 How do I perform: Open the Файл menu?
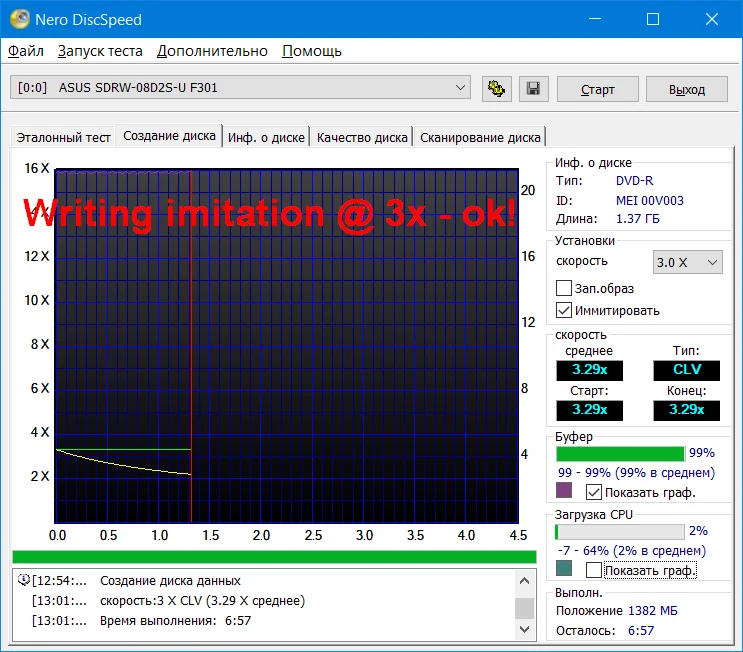tap(26, 51)
